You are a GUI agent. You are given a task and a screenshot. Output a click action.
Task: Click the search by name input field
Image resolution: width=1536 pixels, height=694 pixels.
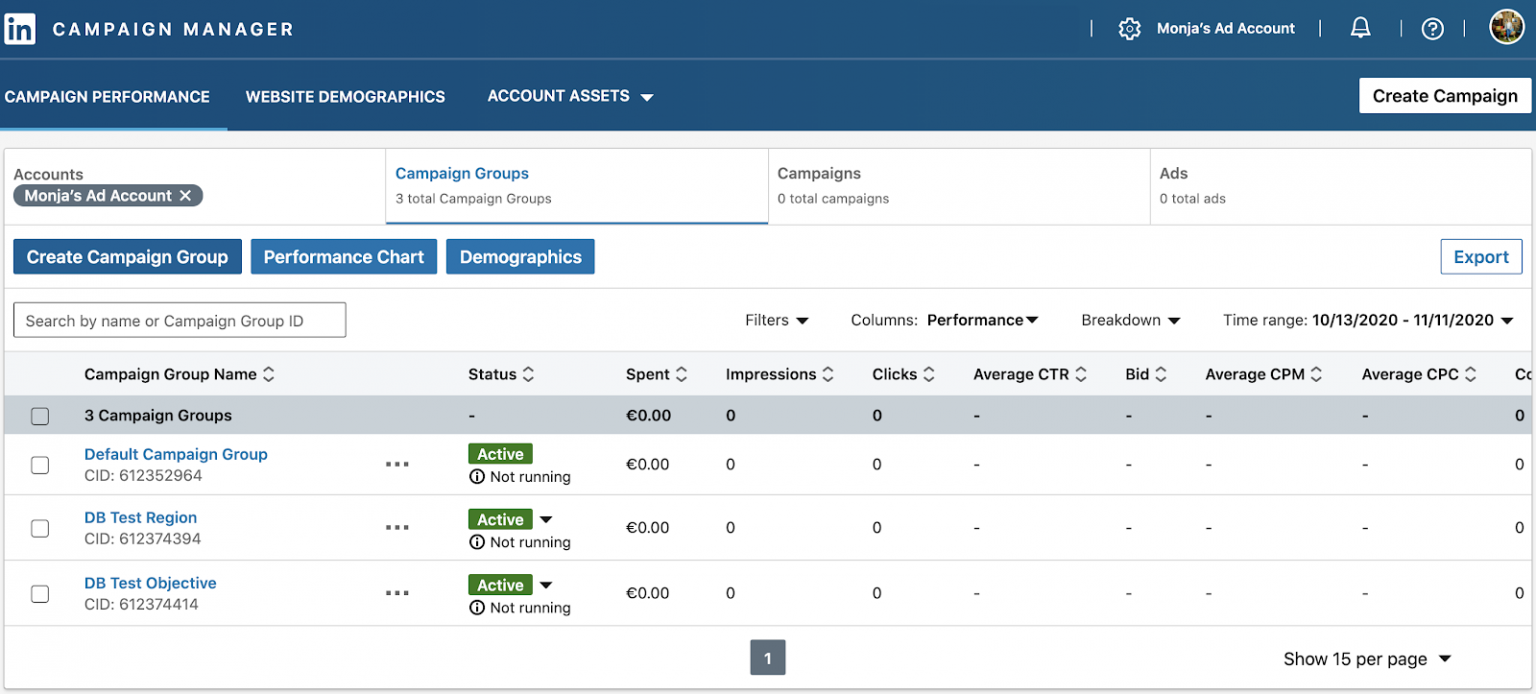179,319
